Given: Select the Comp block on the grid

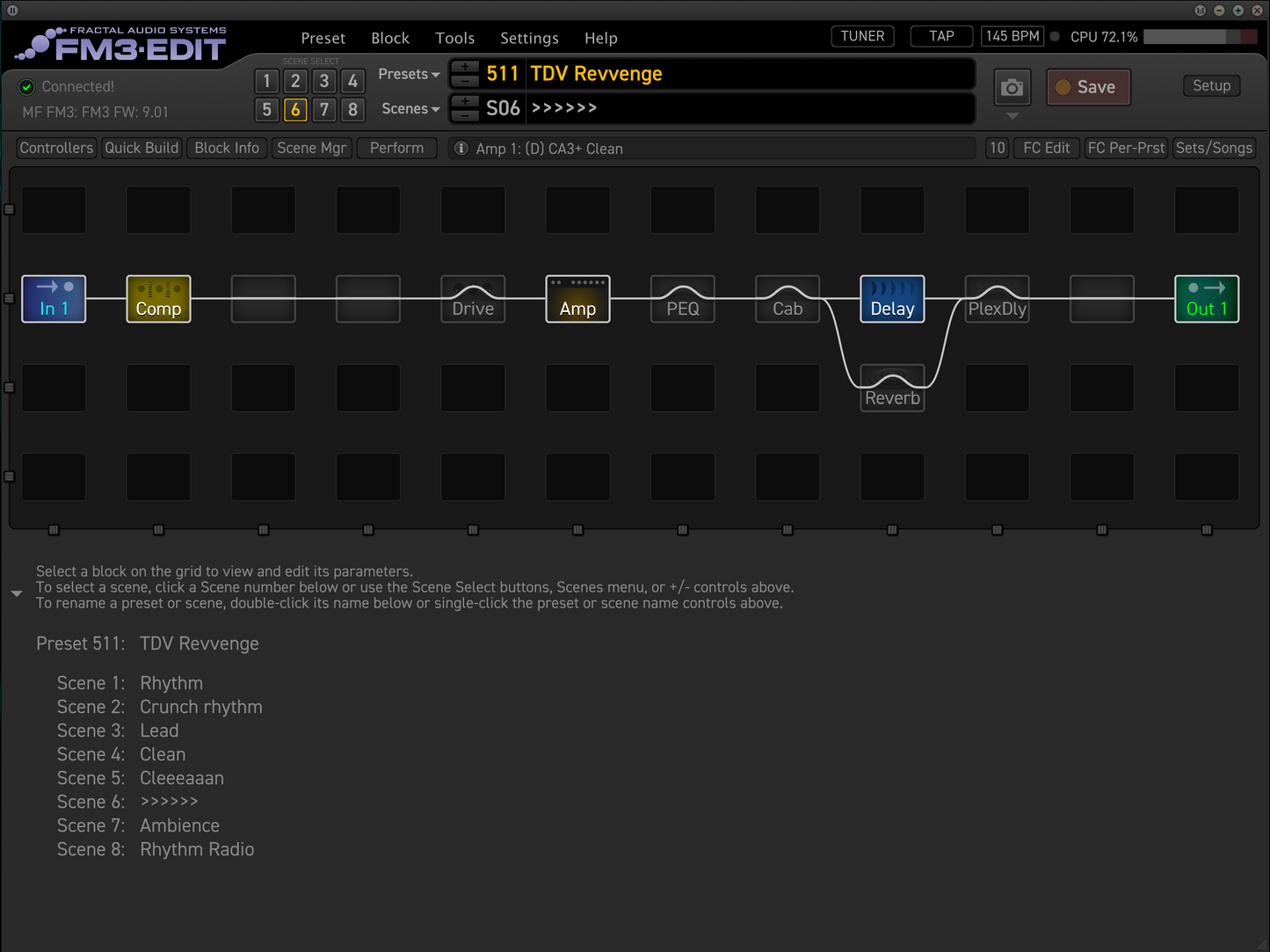Looking at the screenshot, I should tap(158, 299).
